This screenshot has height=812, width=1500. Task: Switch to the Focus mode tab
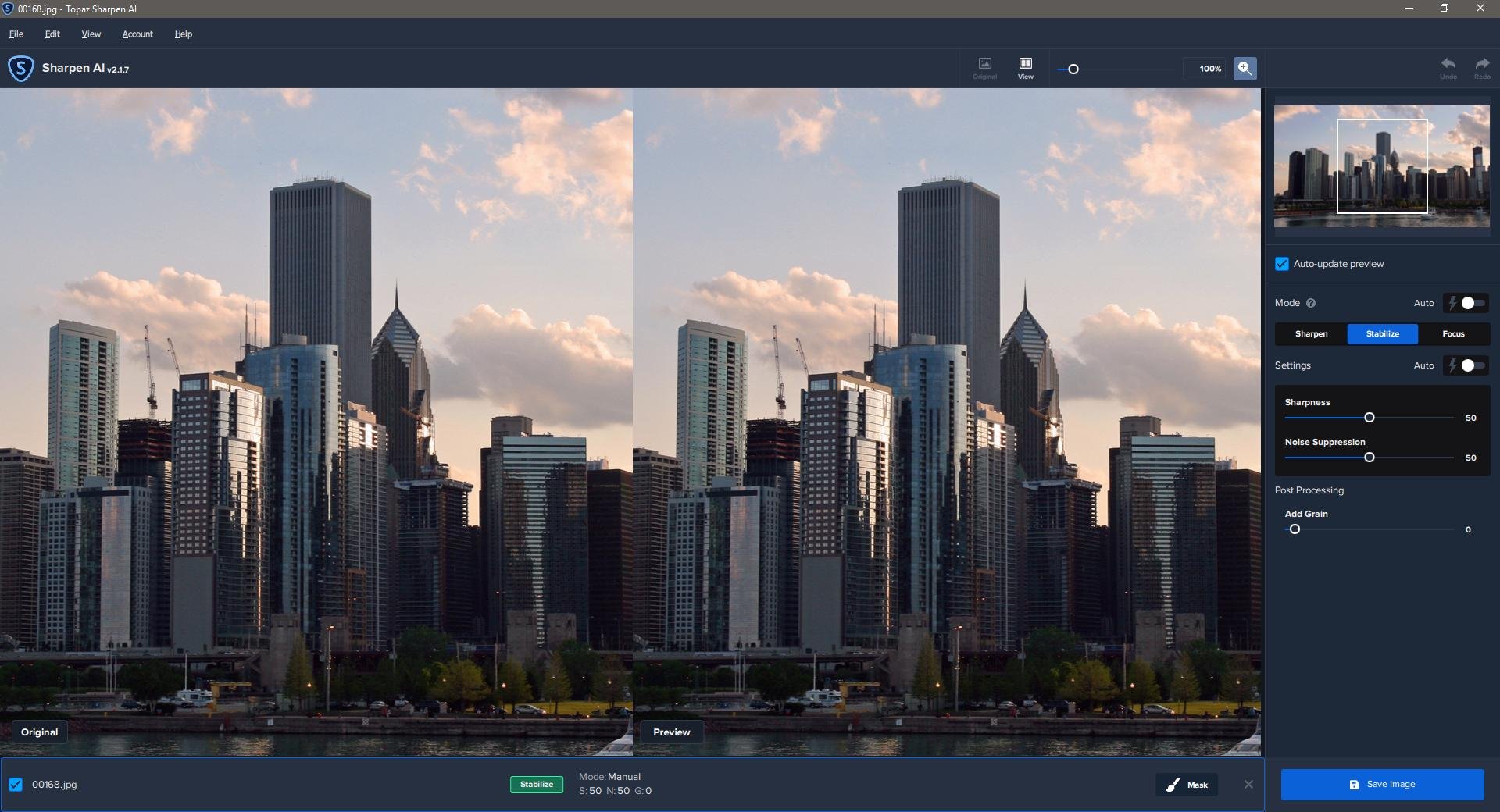[x=1453, y=334]
